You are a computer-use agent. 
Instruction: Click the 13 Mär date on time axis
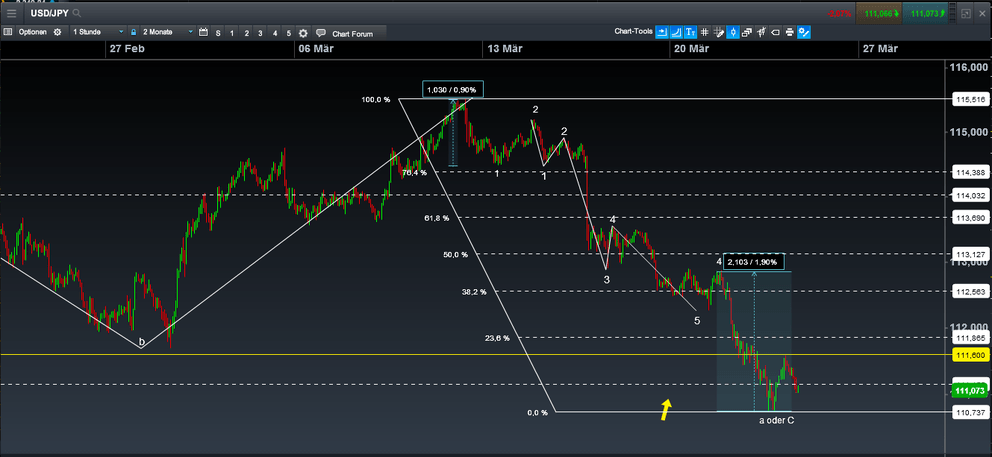point(504,49)
